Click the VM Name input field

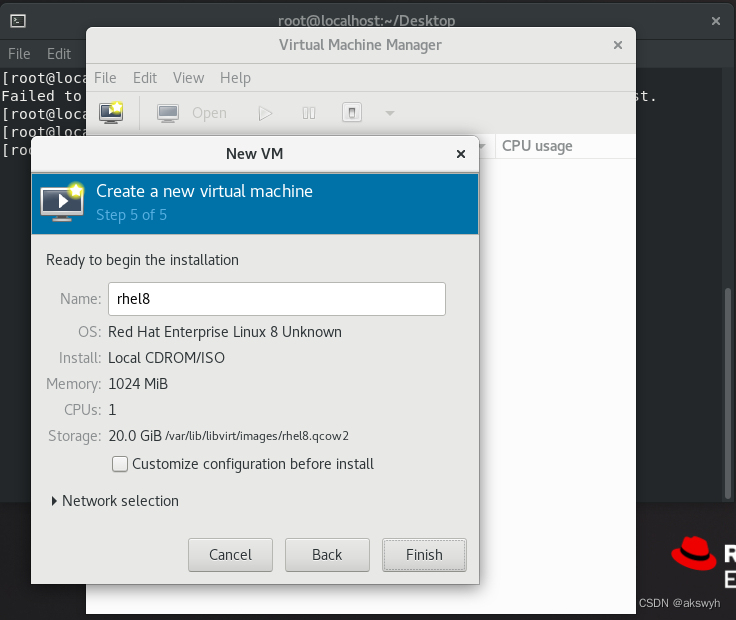(276, 299)
